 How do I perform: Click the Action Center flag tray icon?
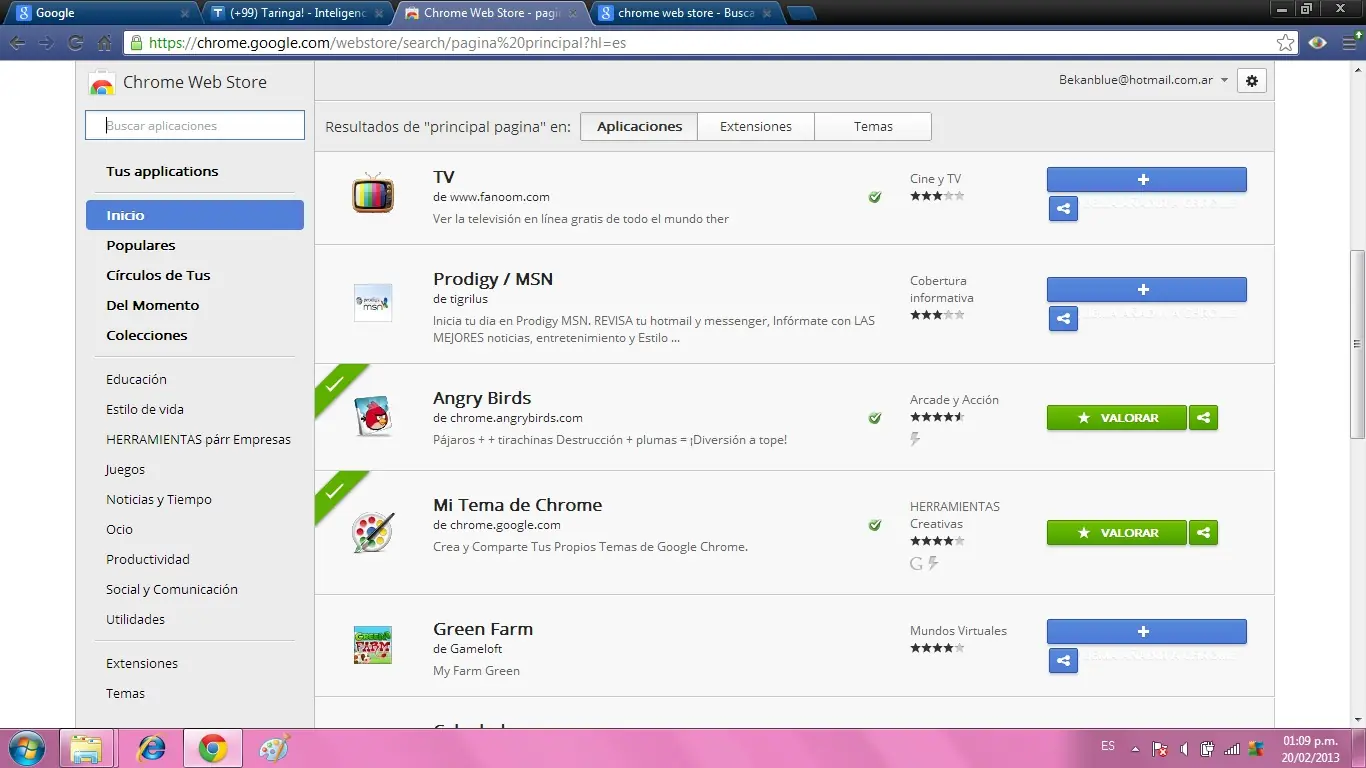pos(1160,748)
